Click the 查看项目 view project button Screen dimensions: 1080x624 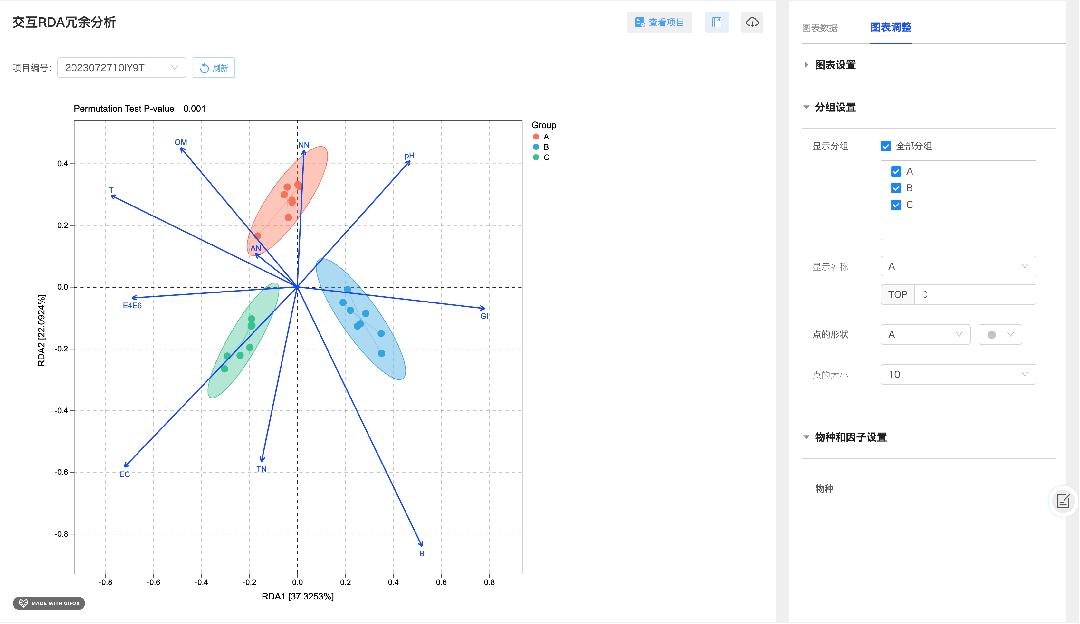[x=659, y=22]
